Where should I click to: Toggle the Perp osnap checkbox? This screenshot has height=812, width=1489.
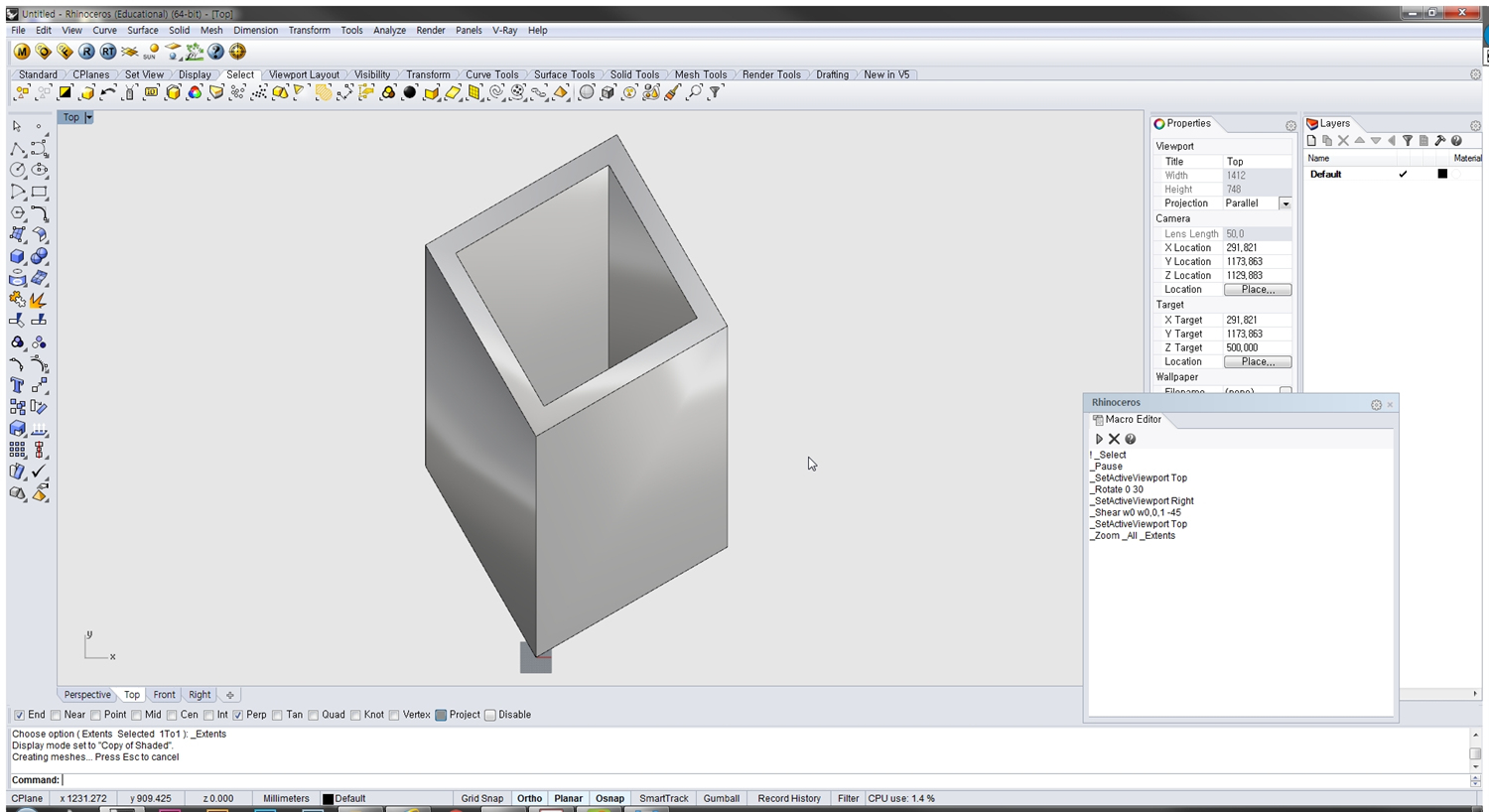pyautogui.click(x=237, y=715)
